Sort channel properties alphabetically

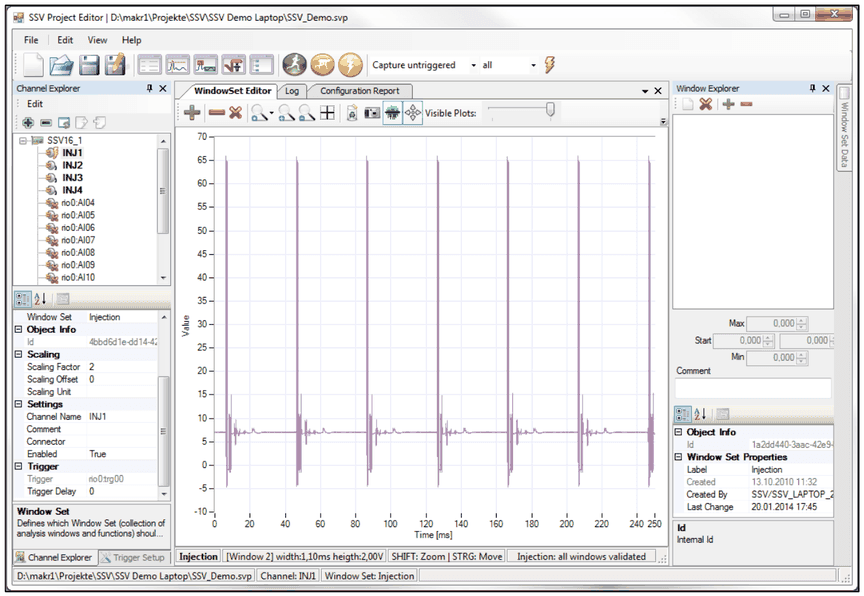[40, 299]
